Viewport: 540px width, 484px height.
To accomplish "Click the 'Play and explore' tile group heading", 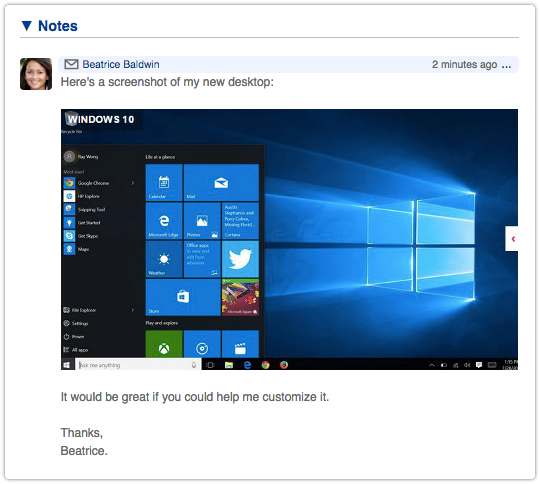I will pyautogui.click(x=162, y=323).
